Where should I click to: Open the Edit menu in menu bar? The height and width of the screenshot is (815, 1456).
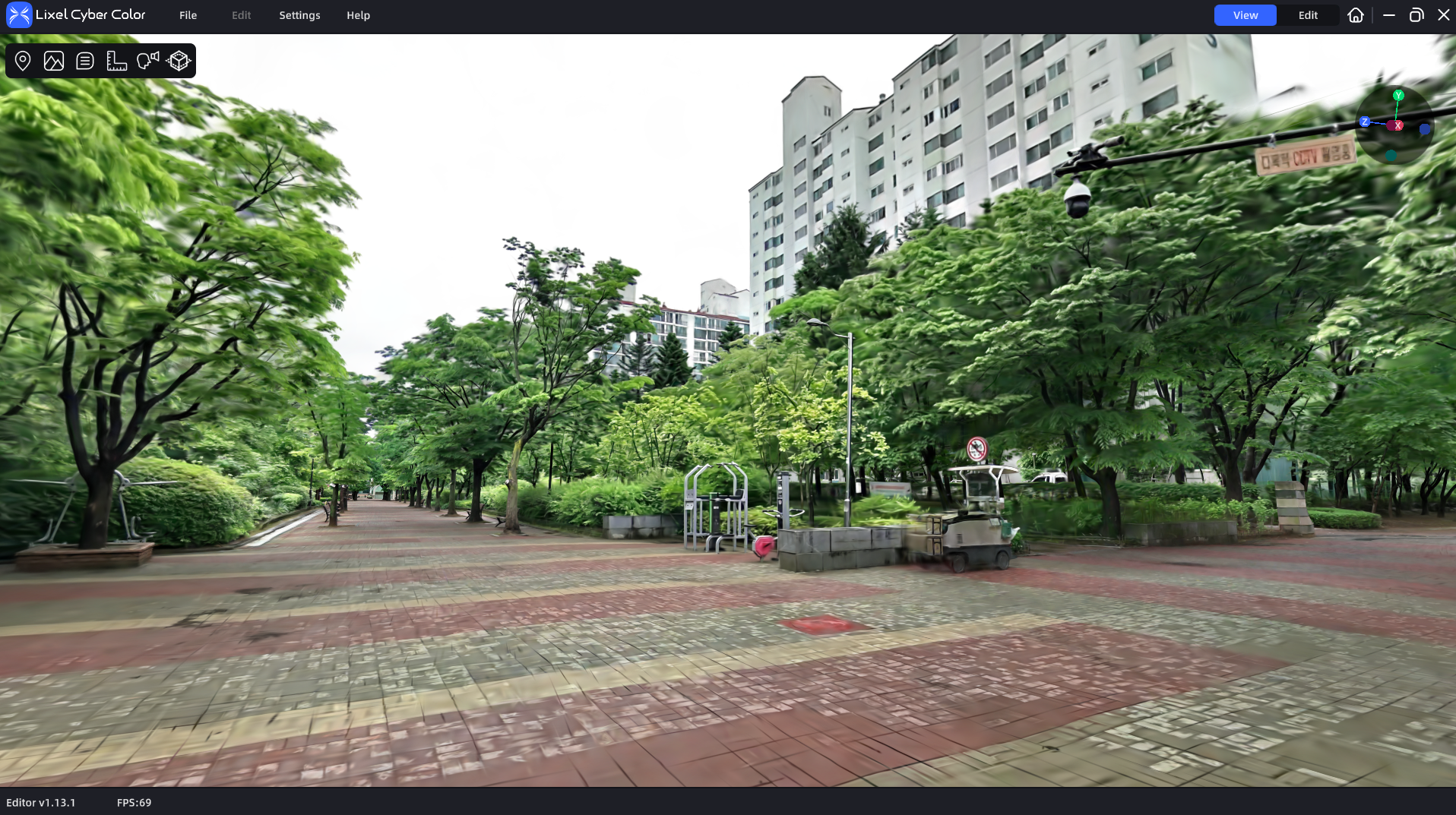coord(241,15)
